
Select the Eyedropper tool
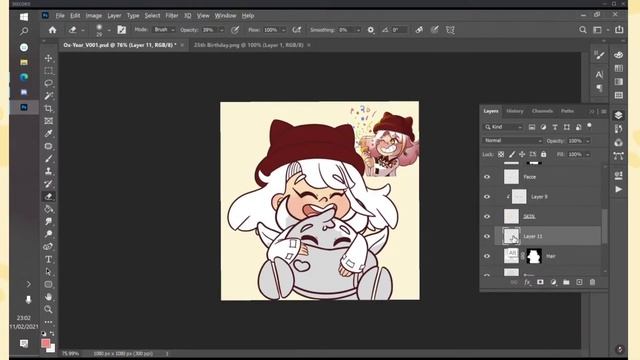click(49, 133)
